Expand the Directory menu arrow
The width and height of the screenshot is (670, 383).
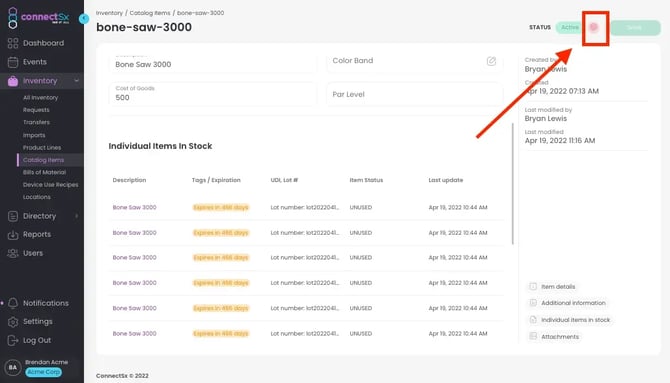click(76, 216)
